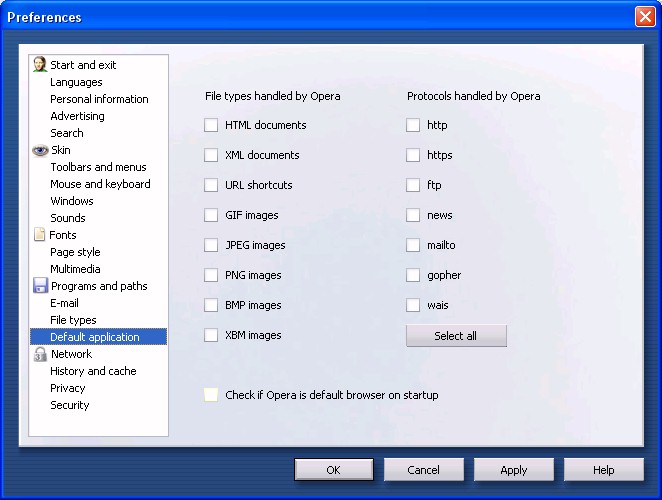662x500 pixels.
Task: Check the URL shortcuts checkbox
Action: [x=211, y=185]
